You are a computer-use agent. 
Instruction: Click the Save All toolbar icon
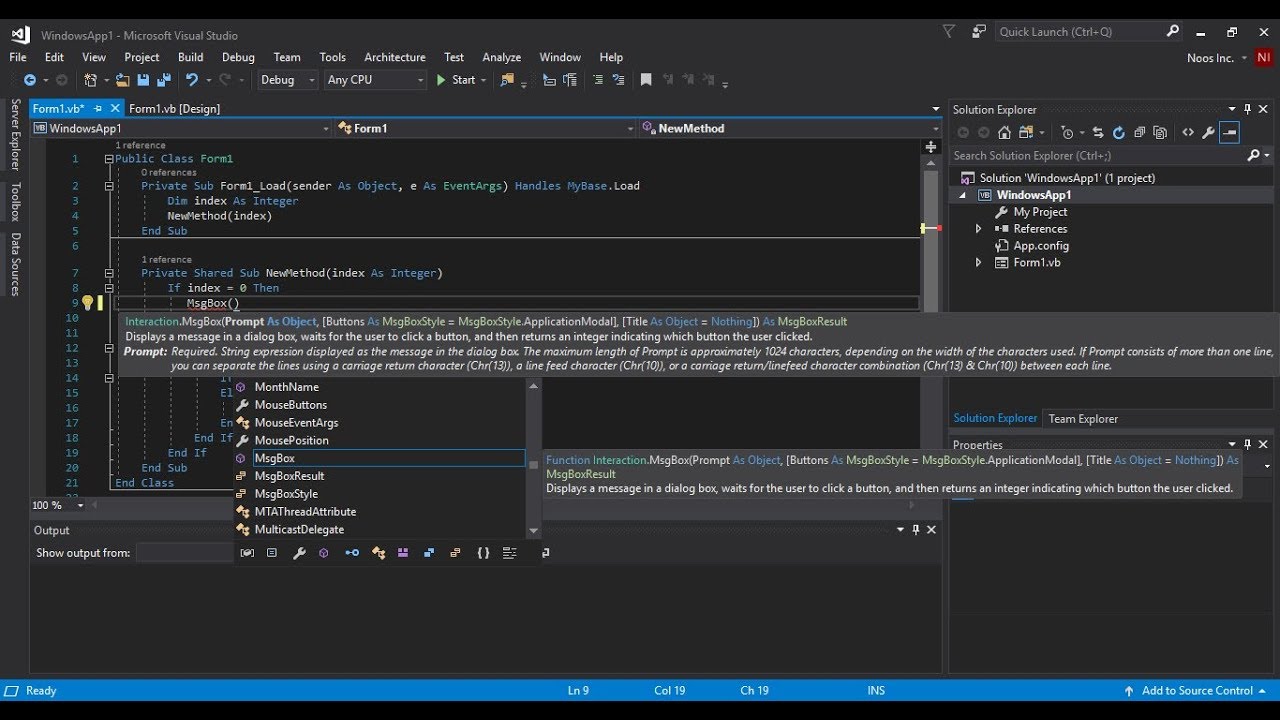tap(164, 80)
